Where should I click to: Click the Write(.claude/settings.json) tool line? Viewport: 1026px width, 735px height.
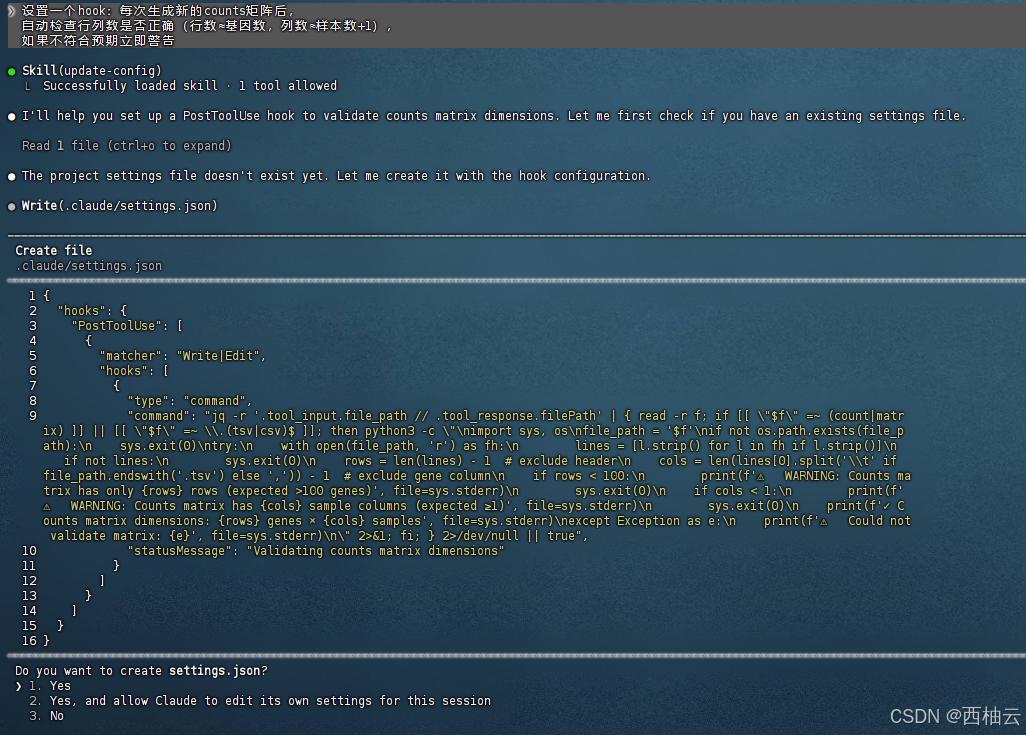tap(120, 206)
